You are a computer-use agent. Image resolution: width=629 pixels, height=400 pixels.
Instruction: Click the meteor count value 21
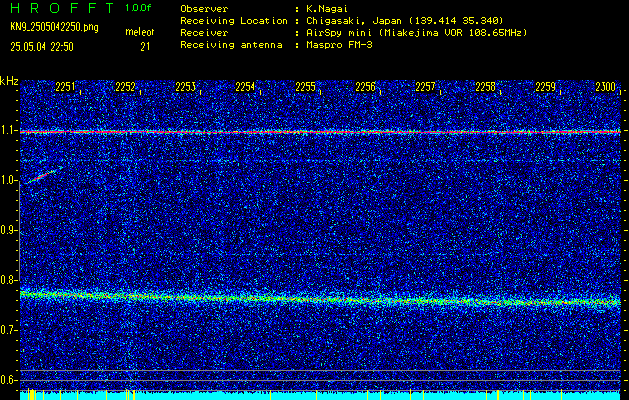click(145, 47)
